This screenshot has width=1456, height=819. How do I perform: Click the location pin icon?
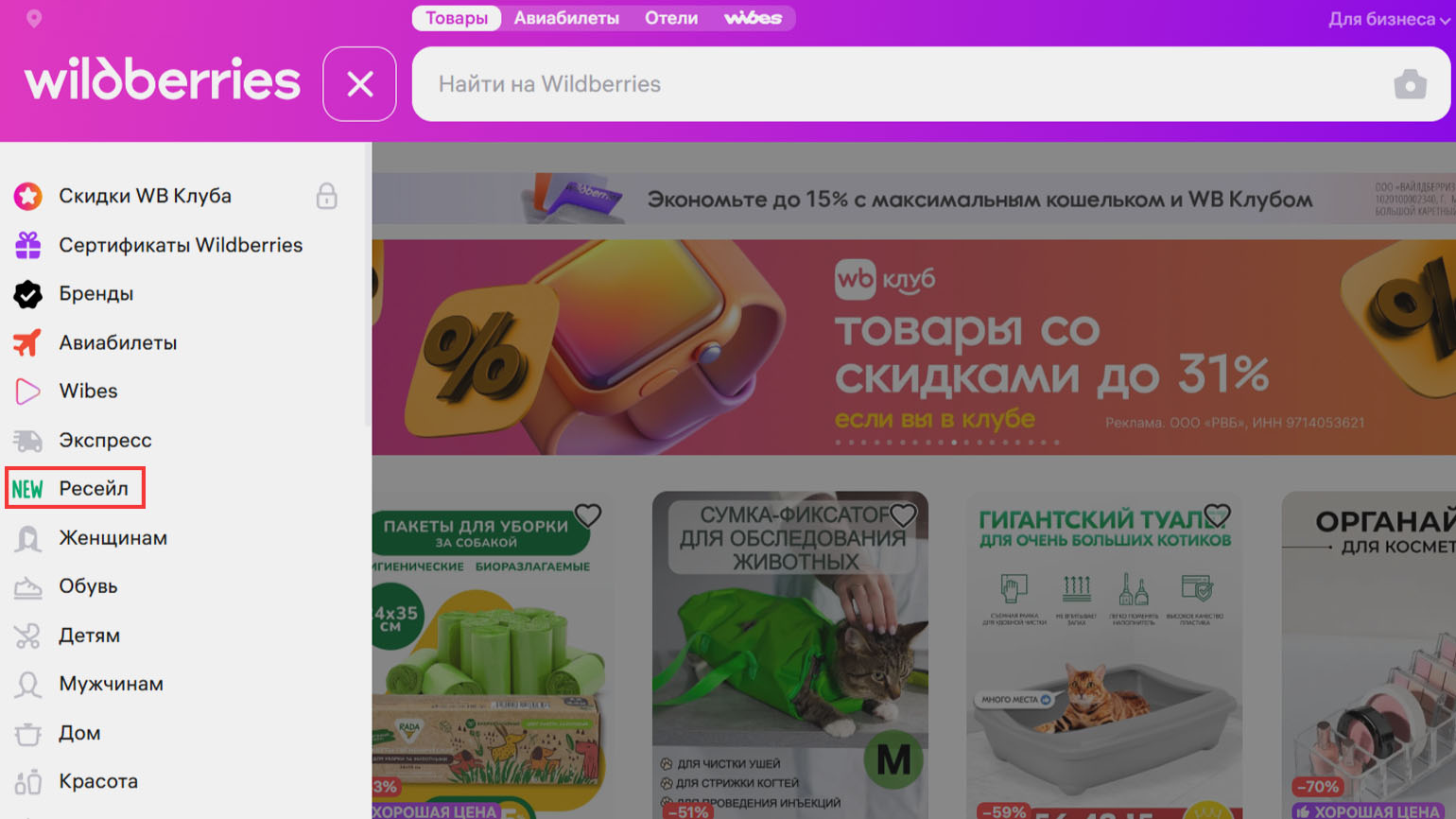34,19
